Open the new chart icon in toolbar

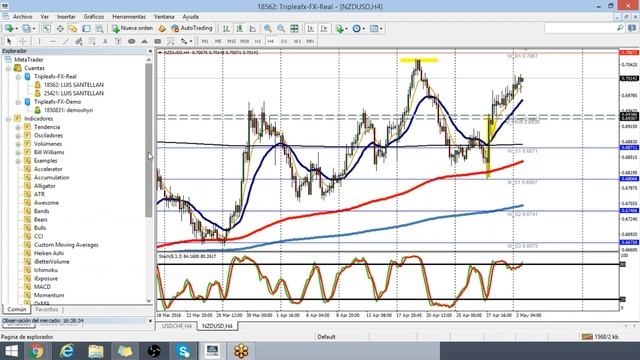[x=9, y=29]
